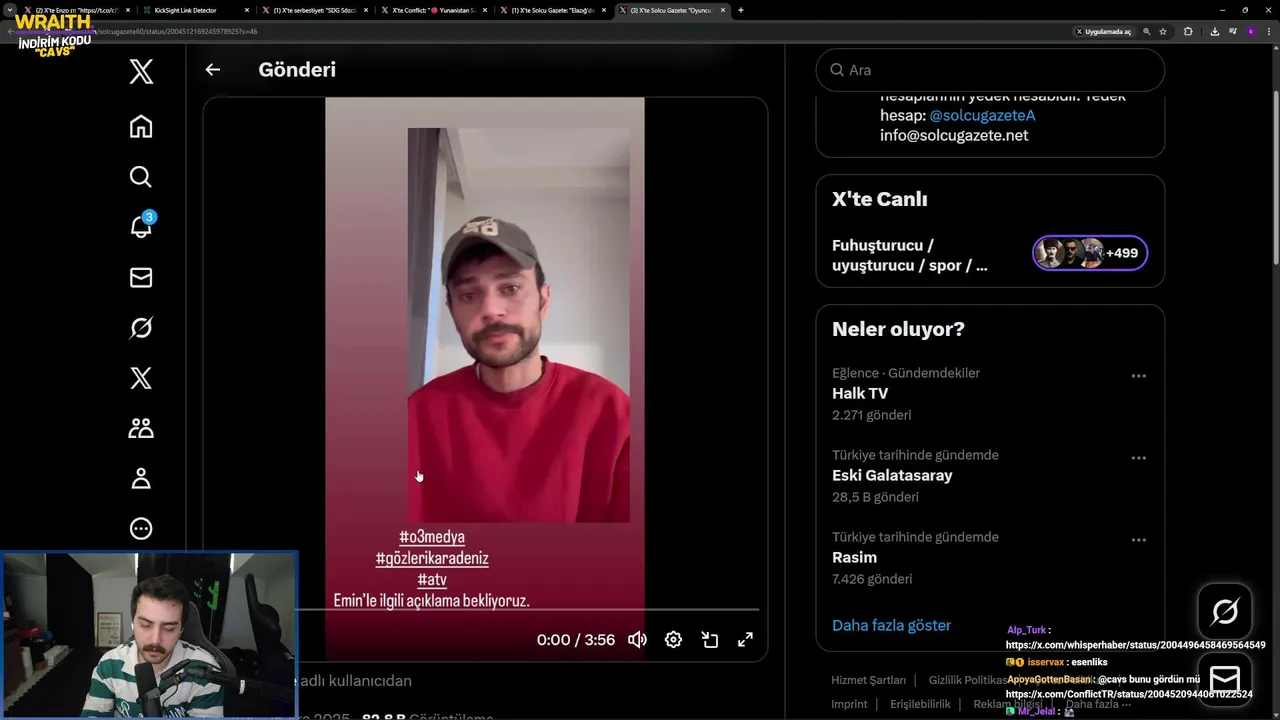Image resolution: width=1280 pixels, height=720 pixels.
Task: Click the Ara search field
Action: (990, 70)
